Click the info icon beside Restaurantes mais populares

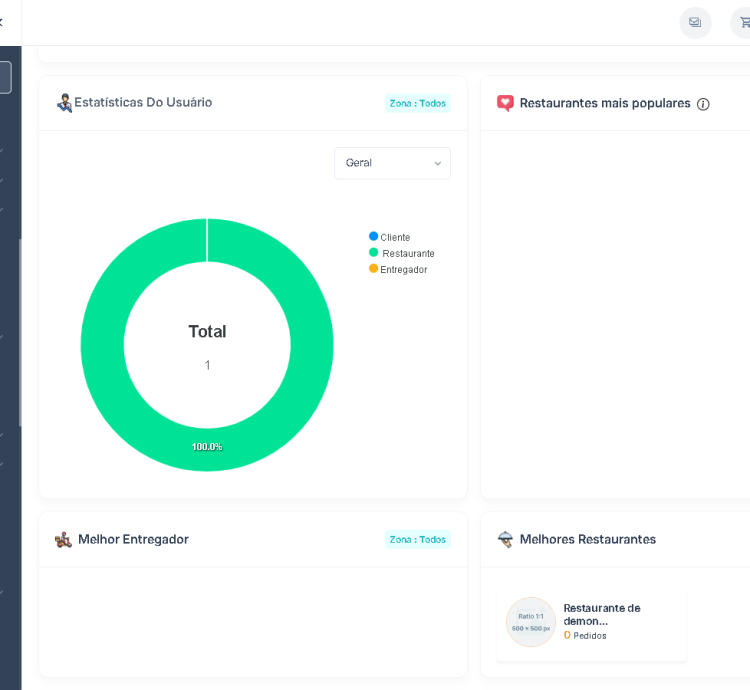(x=703, y=104)
